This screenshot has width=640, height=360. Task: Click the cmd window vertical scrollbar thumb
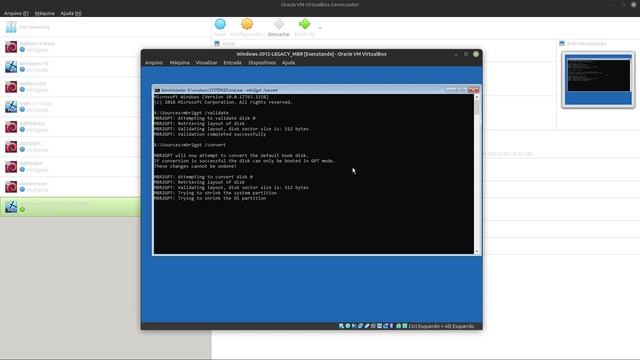click(477, 107)
